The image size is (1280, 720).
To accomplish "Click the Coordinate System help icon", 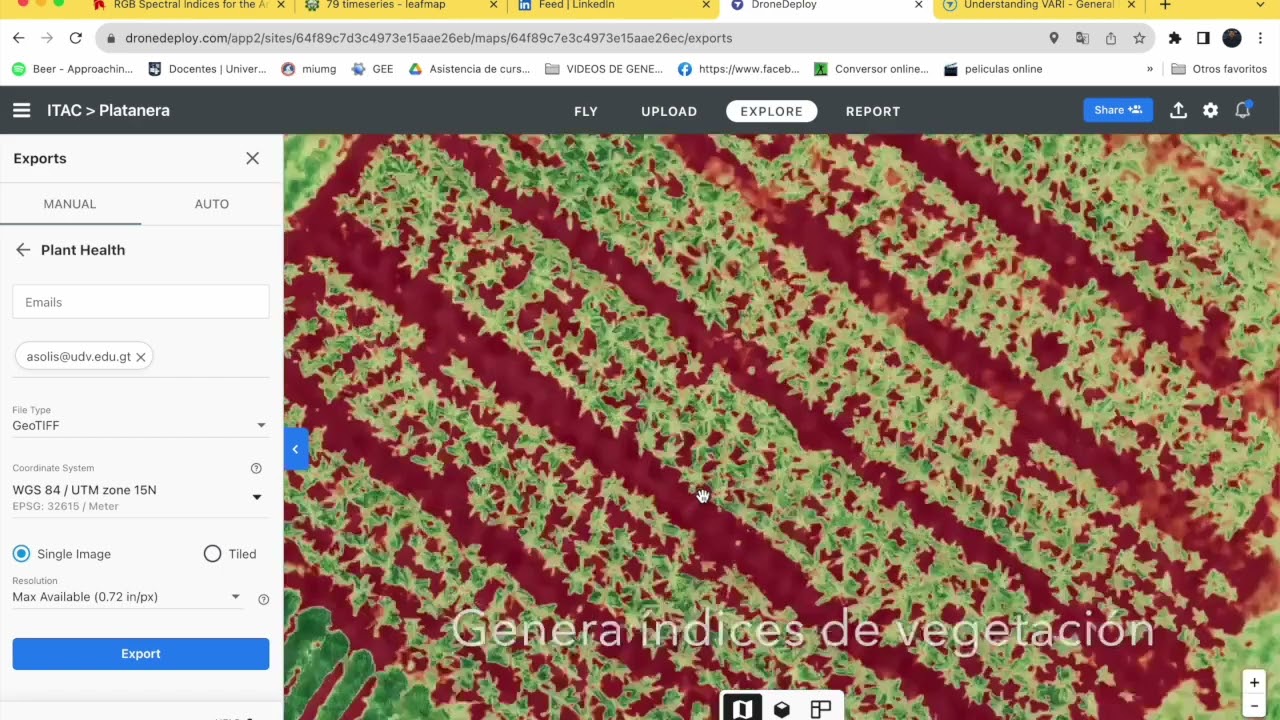I will tap(256, 468).
